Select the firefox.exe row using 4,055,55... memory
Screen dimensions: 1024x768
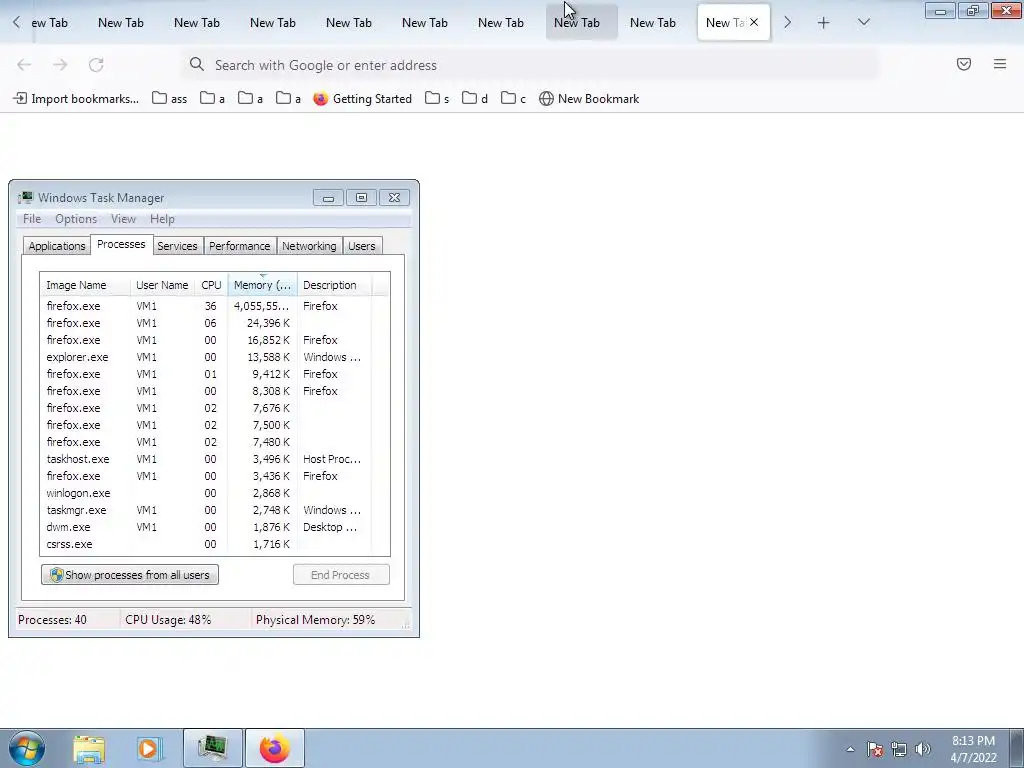tap(206, 306)
